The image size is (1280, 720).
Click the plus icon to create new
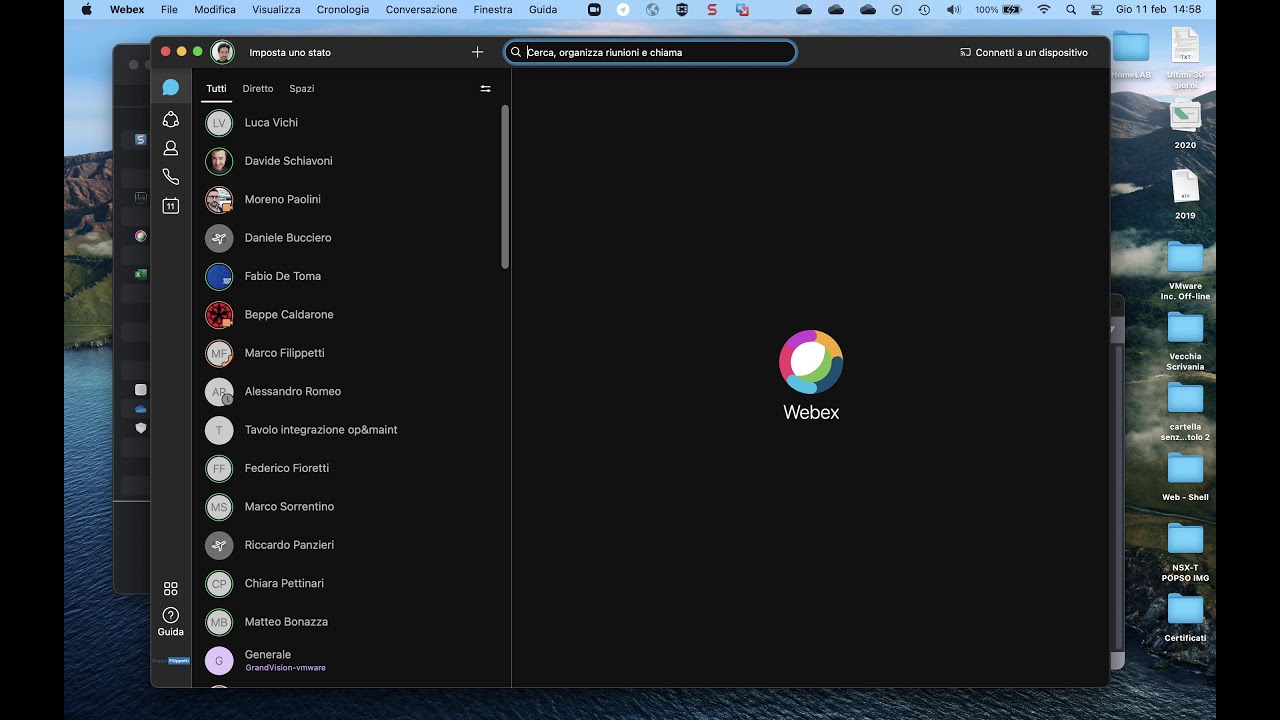[x=477, y=52]
